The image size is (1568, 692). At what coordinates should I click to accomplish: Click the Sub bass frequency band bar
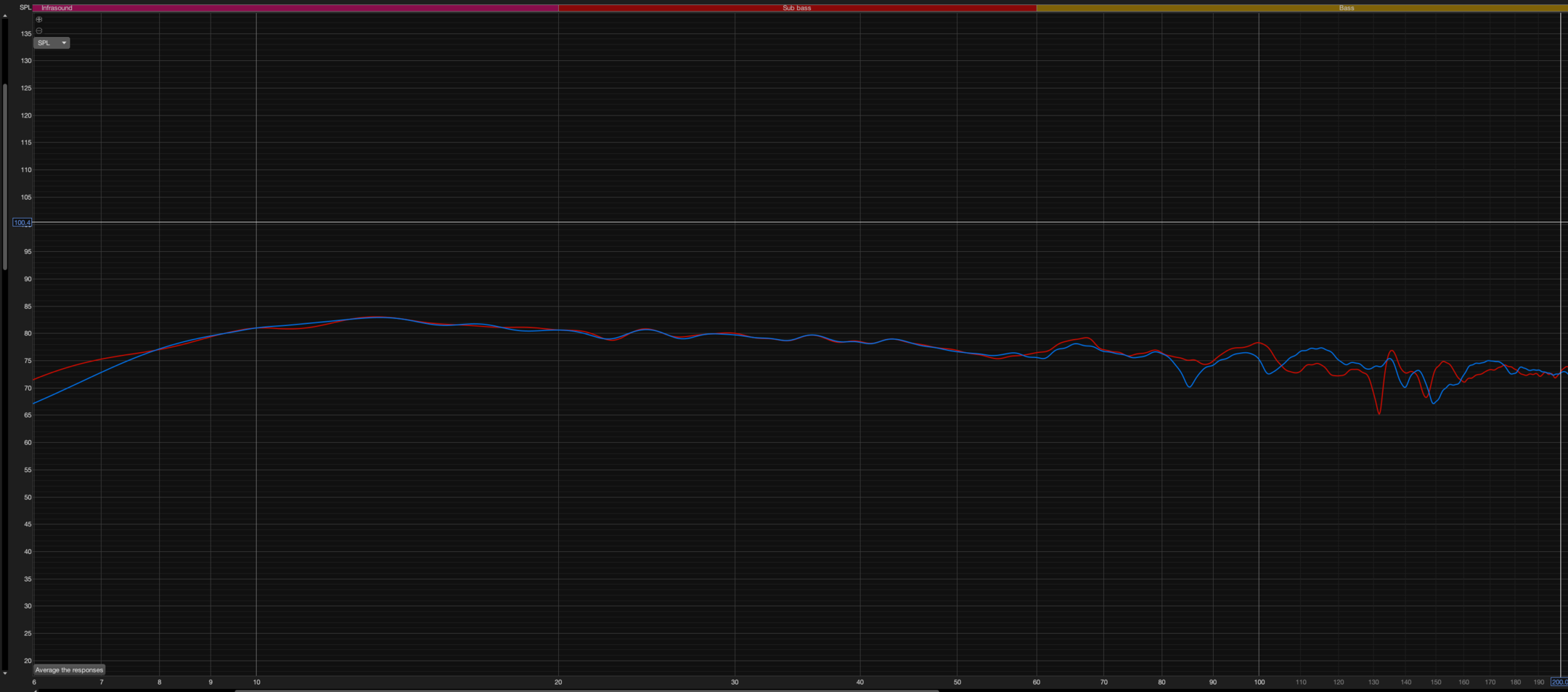pyautogui.click(x=796, y=8)
